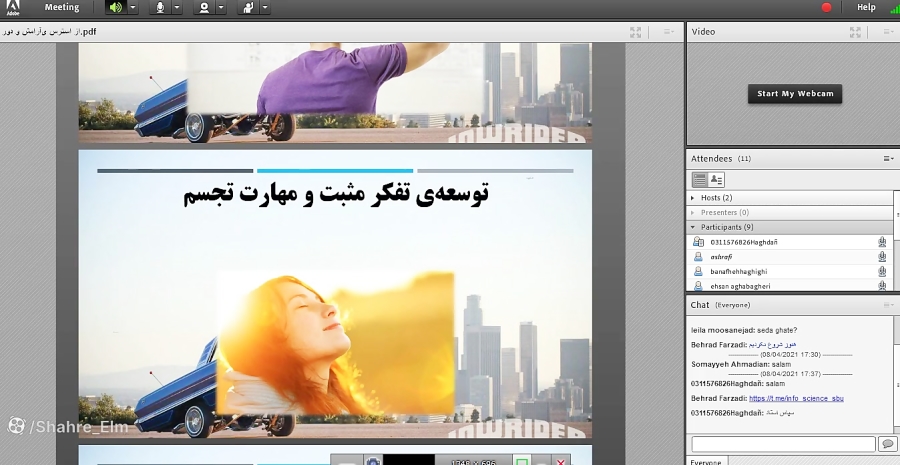This screenshot has width=900, height=465.
Task: Click user avatar icon of ehsan aghabagheri
Action: coord(698,285)
